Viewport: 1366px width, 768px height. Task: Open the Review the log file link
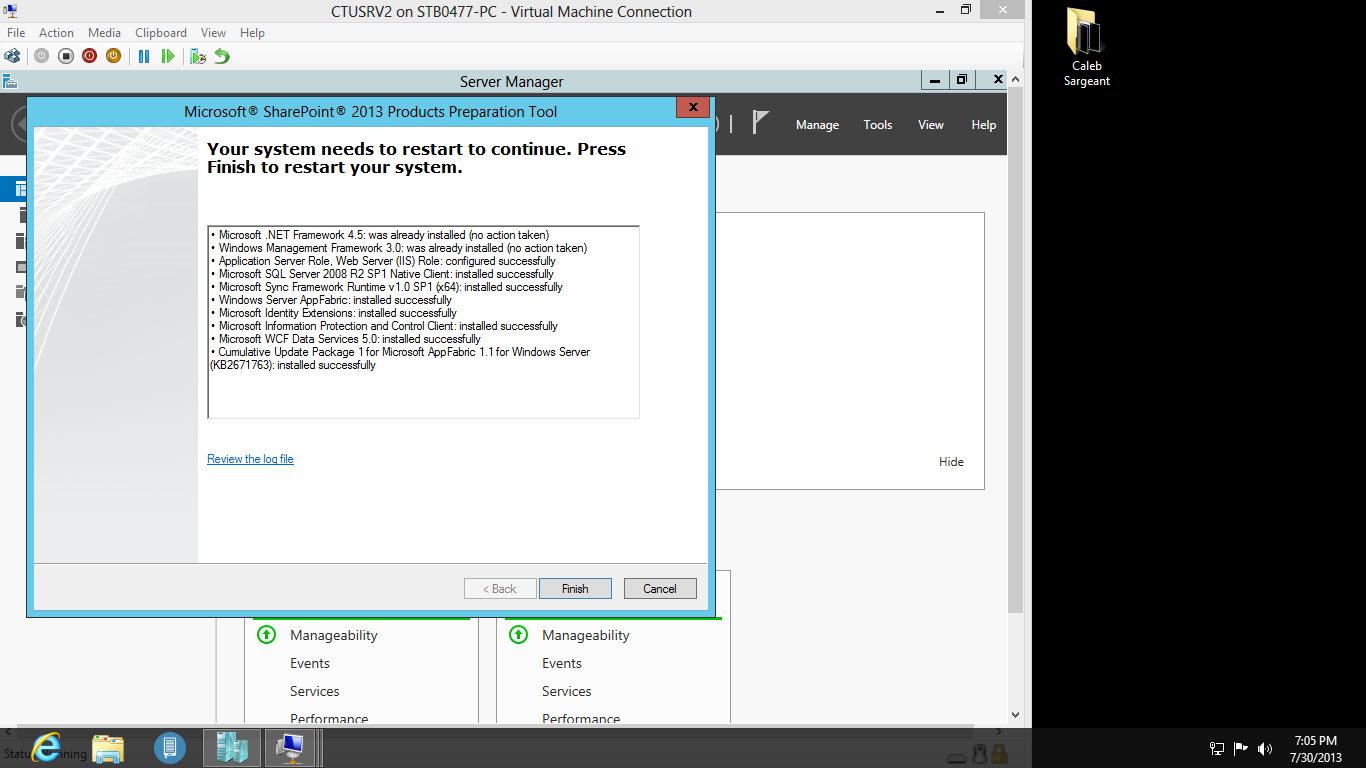250,459
